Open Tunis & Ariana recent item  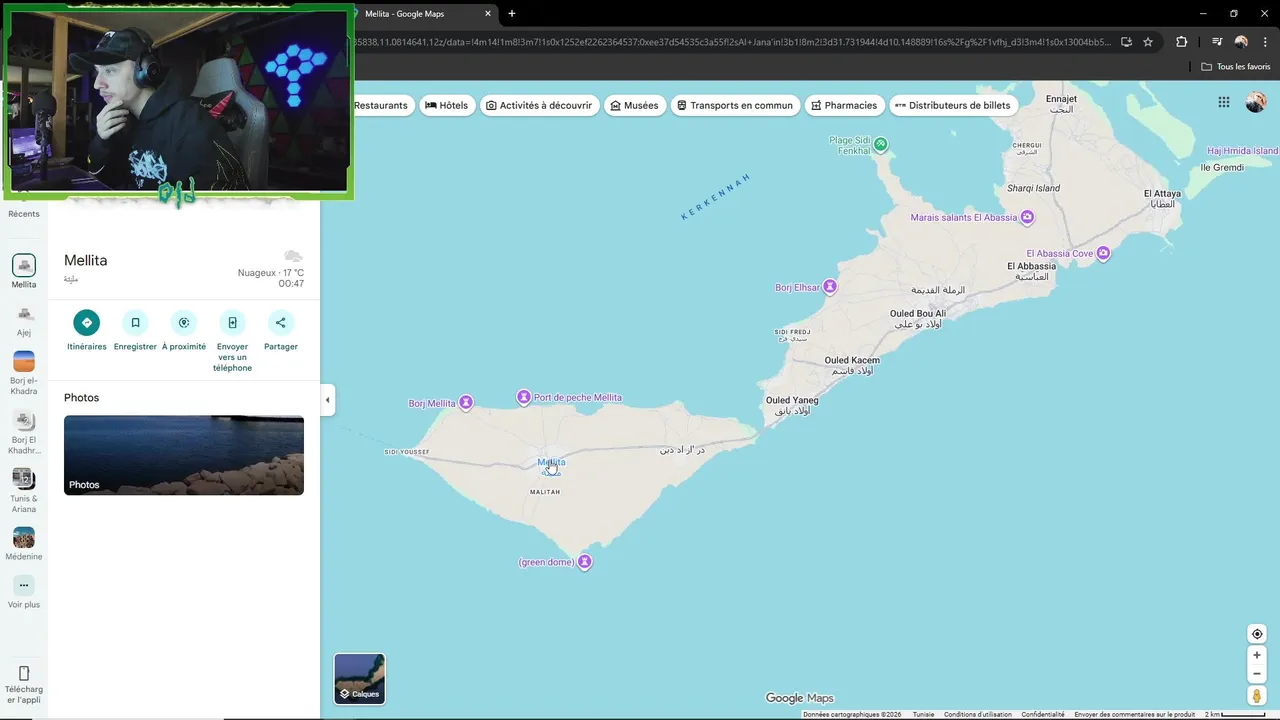(24, 491)
